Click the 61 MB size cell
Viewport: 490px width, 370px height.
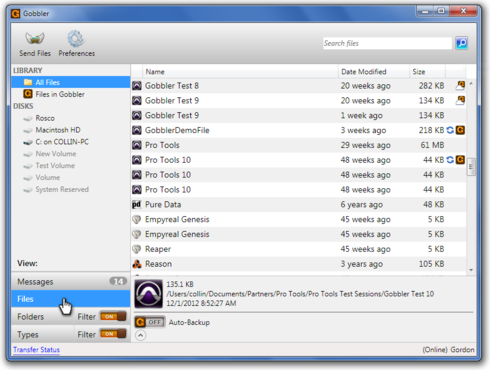click(432, 145)
